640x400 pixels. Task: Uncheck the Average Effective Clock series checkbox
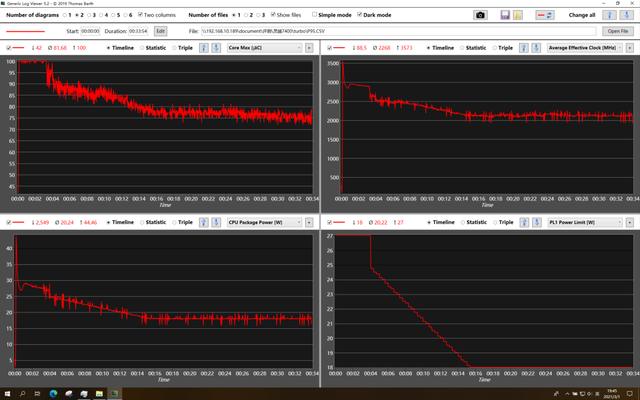point(329,48)
